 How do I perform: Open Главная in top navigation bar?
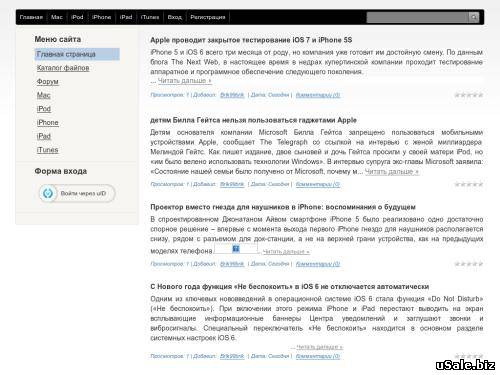[31, 17]
